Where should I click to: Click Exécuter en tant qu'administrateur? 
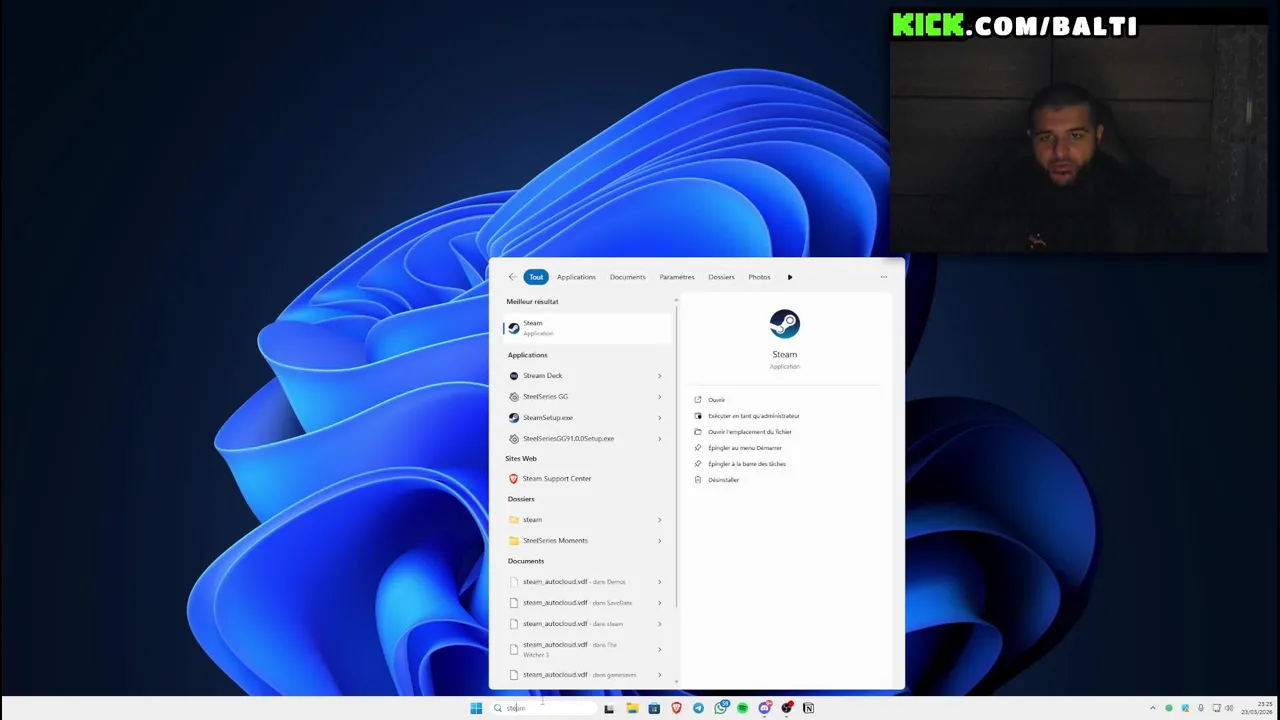(754, 416)
